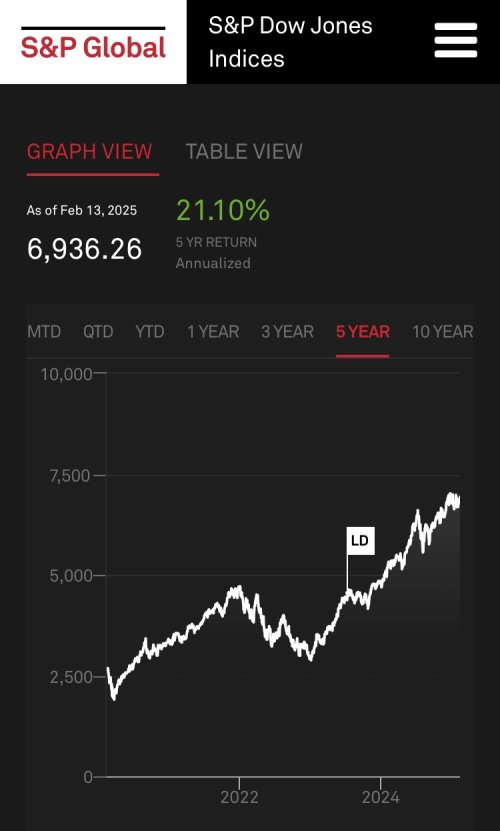Select the 5 YEAR range
This screenshot has width=500, height=831.
pyautogui.click(x=363, y=332)
